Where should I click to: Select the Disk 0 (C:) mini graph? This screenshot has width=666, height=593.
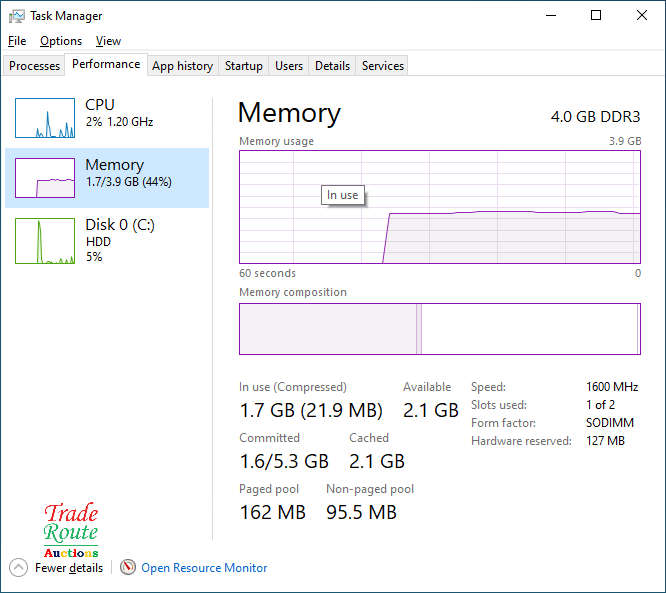[x=45, y=241]
